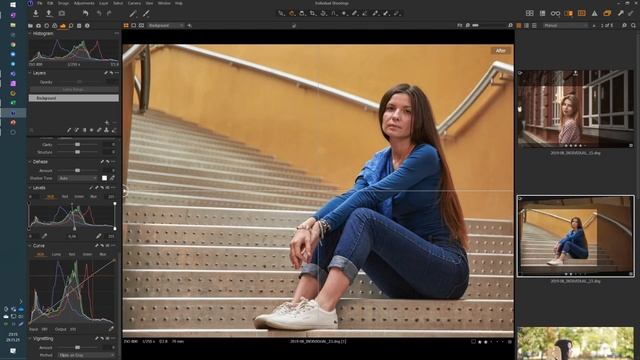Add a new layer with plus button
This screenshot has width=640, height=360.
click(x=107, y=122)
